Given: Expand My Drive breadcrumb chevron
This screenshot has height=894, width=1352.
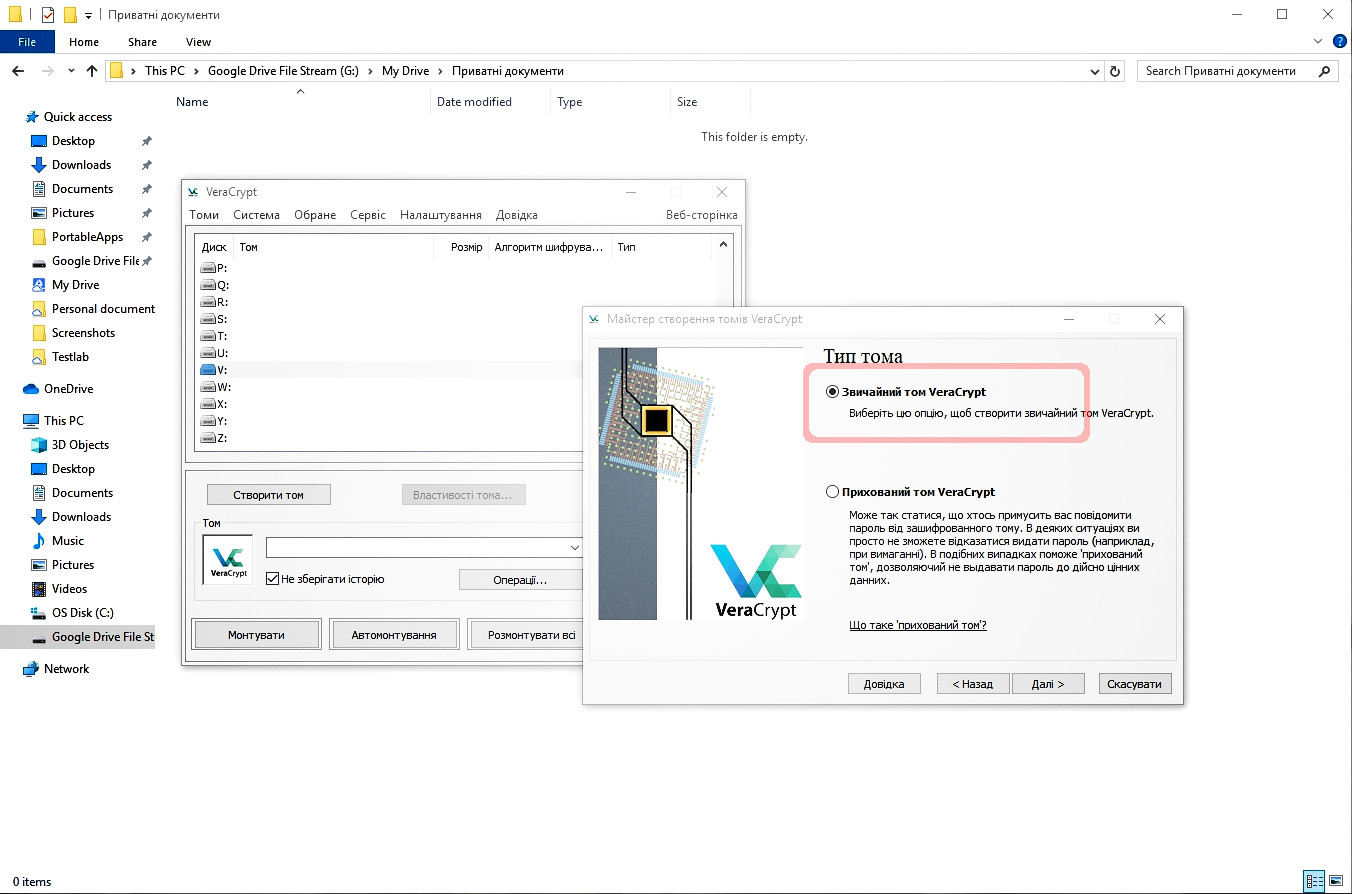Looking at the screenshot, I should point(441,71).
